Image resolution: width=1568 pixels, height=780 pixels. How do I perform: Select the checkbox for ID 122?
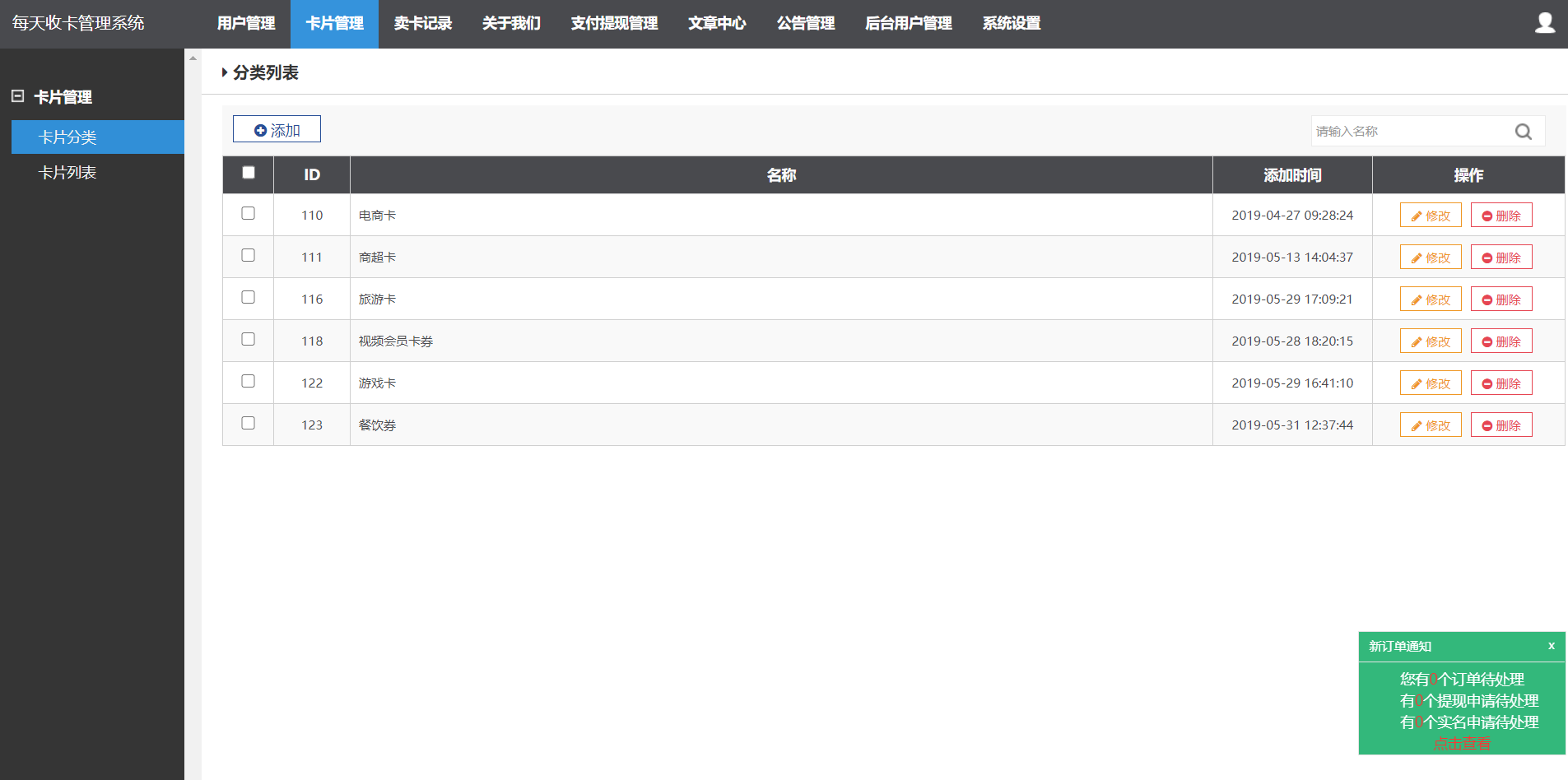click(249, 381)
